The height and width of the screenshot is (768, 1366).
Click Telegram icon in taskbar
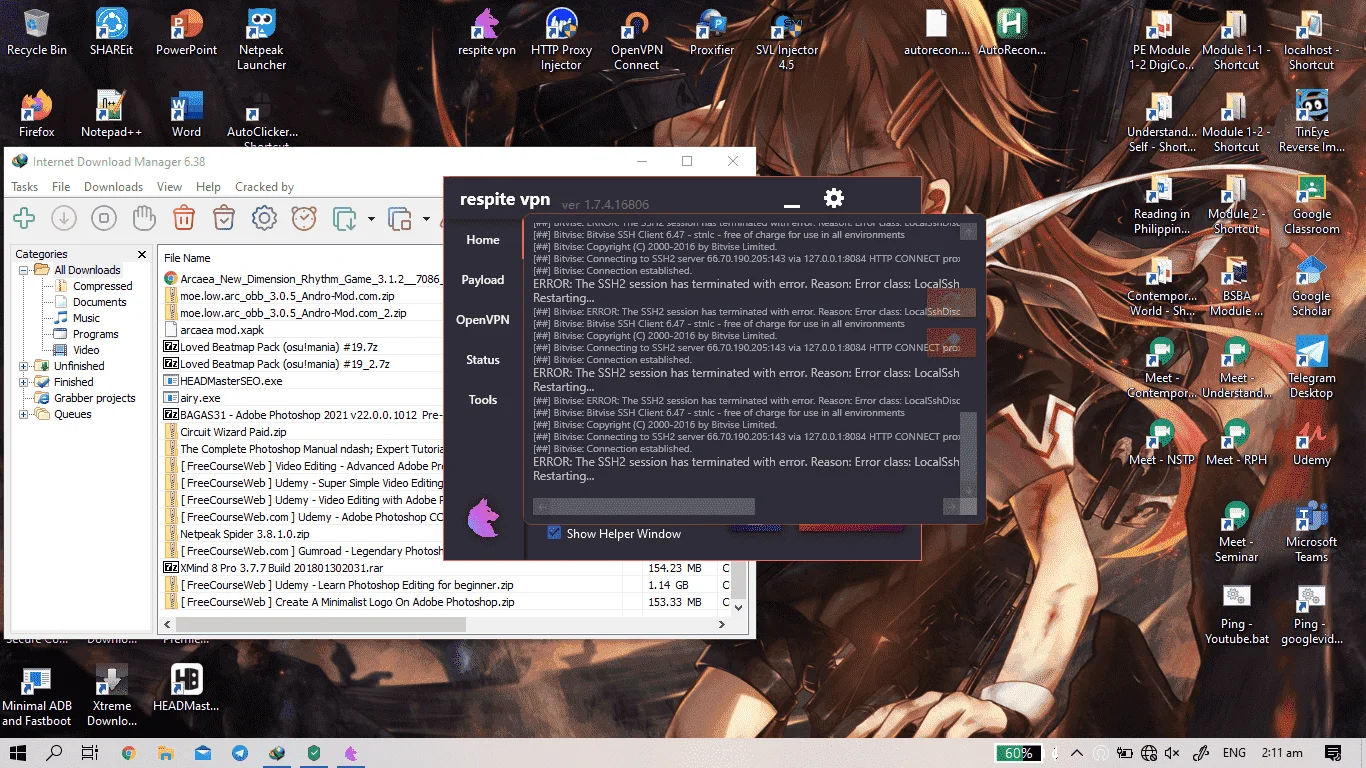240,753
